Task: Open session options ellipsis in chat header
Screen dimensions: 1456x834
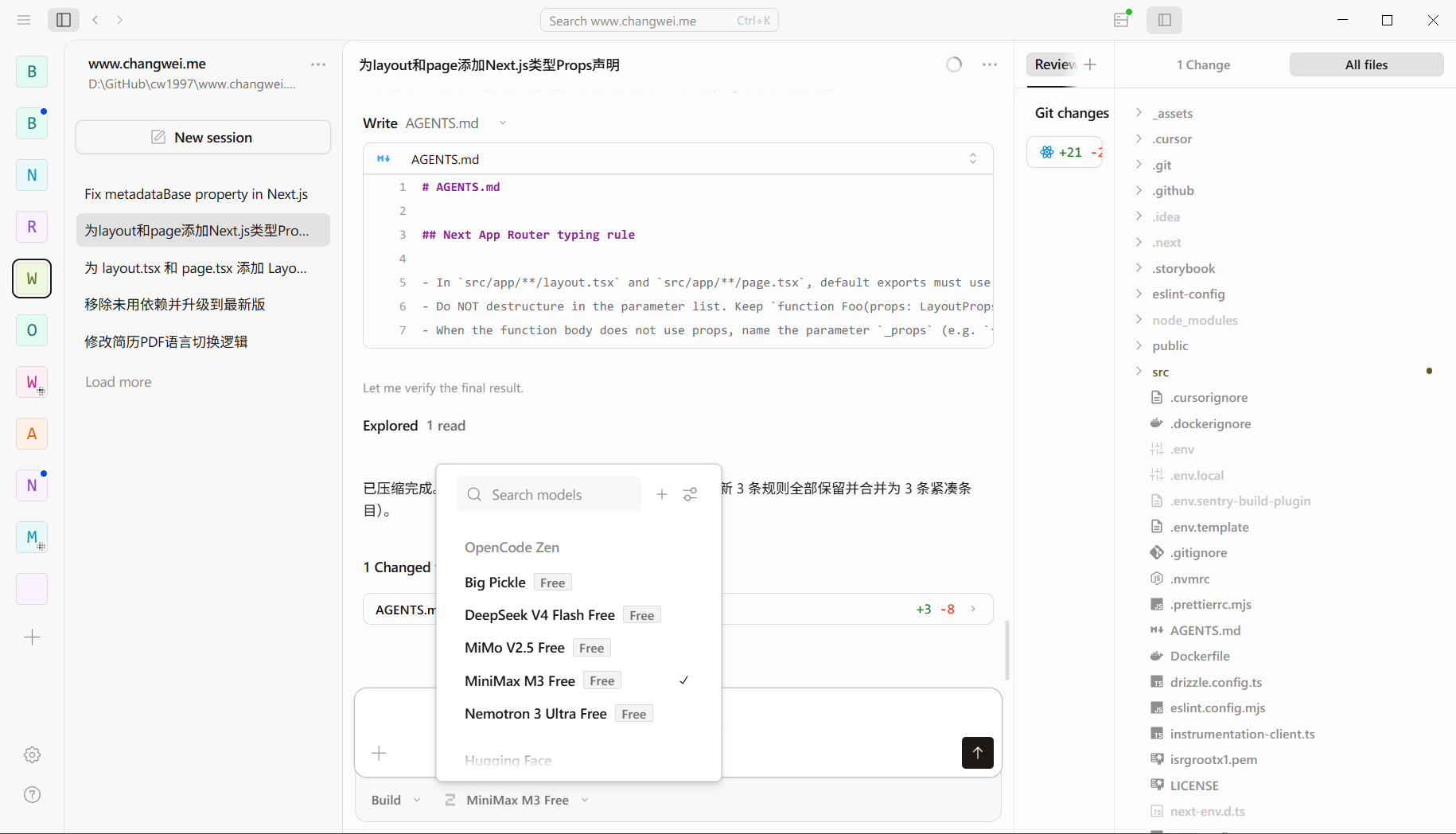Action: coord(990,64)
